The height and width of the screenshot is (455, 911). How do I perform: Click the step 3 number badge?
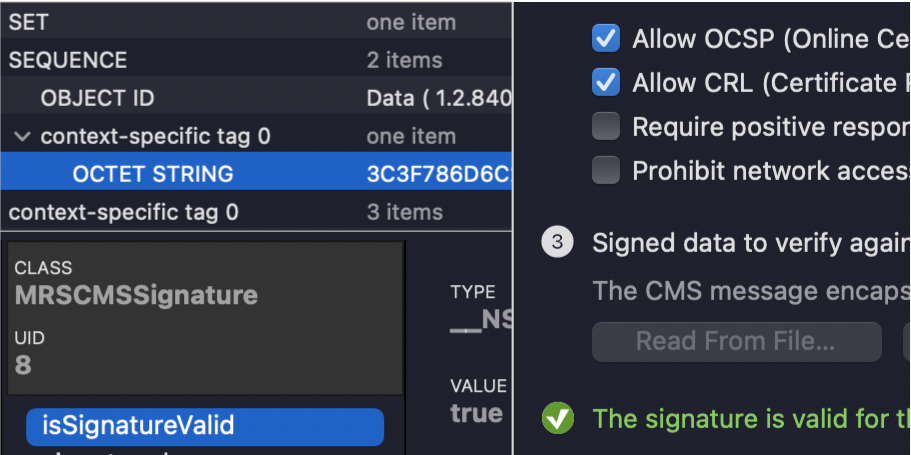557,242
